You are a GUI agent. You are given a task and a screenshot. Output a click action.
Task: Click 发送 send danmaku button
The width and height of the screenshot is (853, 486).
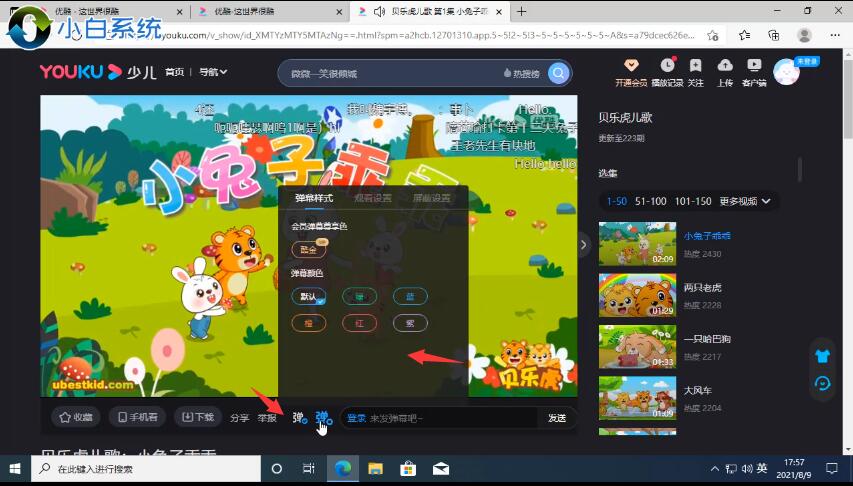(557, 418)
